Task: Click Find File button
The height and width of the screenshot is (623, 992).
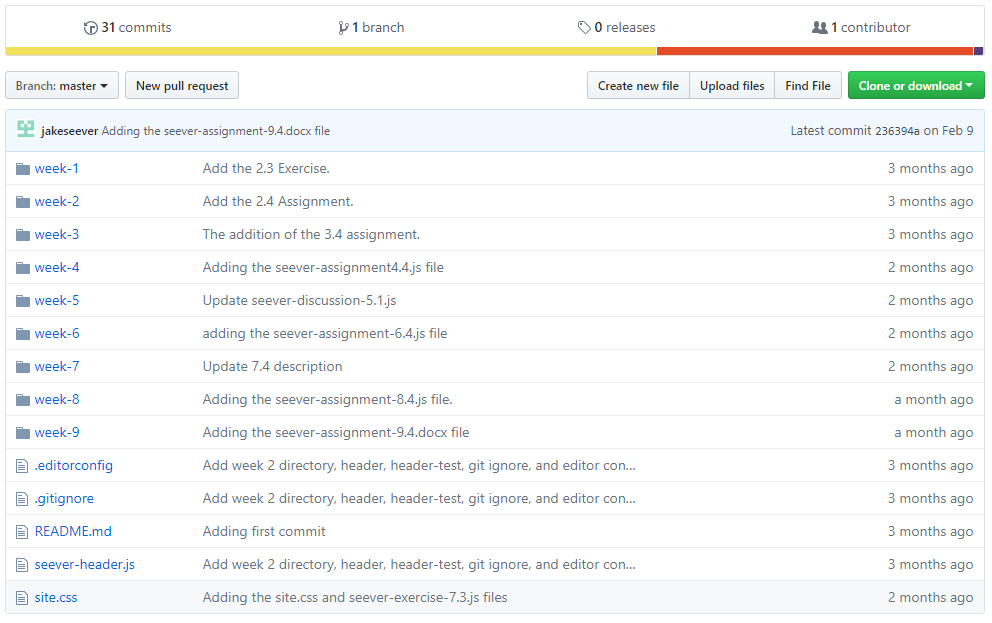Action: click(x=808, y=85)
